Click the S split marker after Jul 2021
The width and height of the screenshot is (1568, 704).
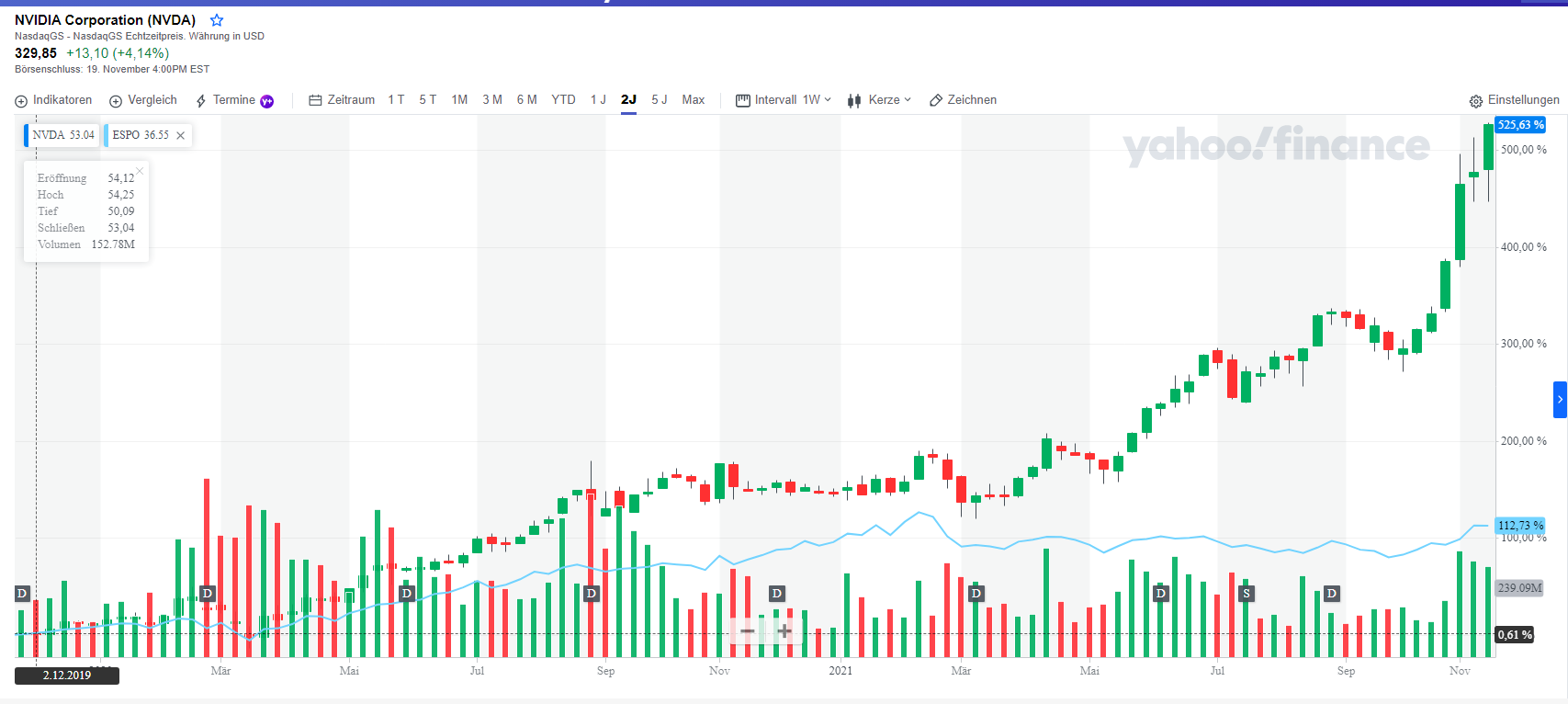[1247, 594]
